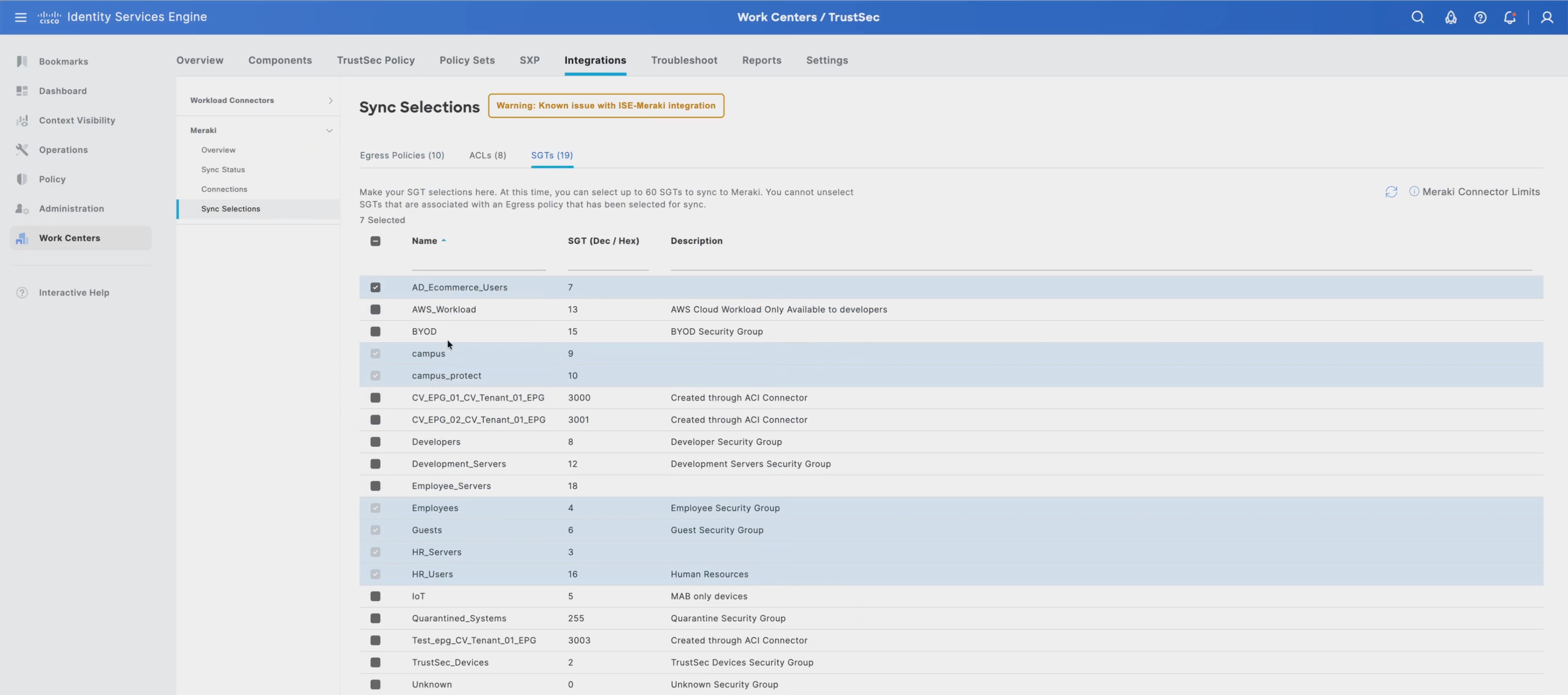Open the TrustSec Policy tab
Image resolution: width=1568 pixels, height=695 pixels.
coord(376,60)
